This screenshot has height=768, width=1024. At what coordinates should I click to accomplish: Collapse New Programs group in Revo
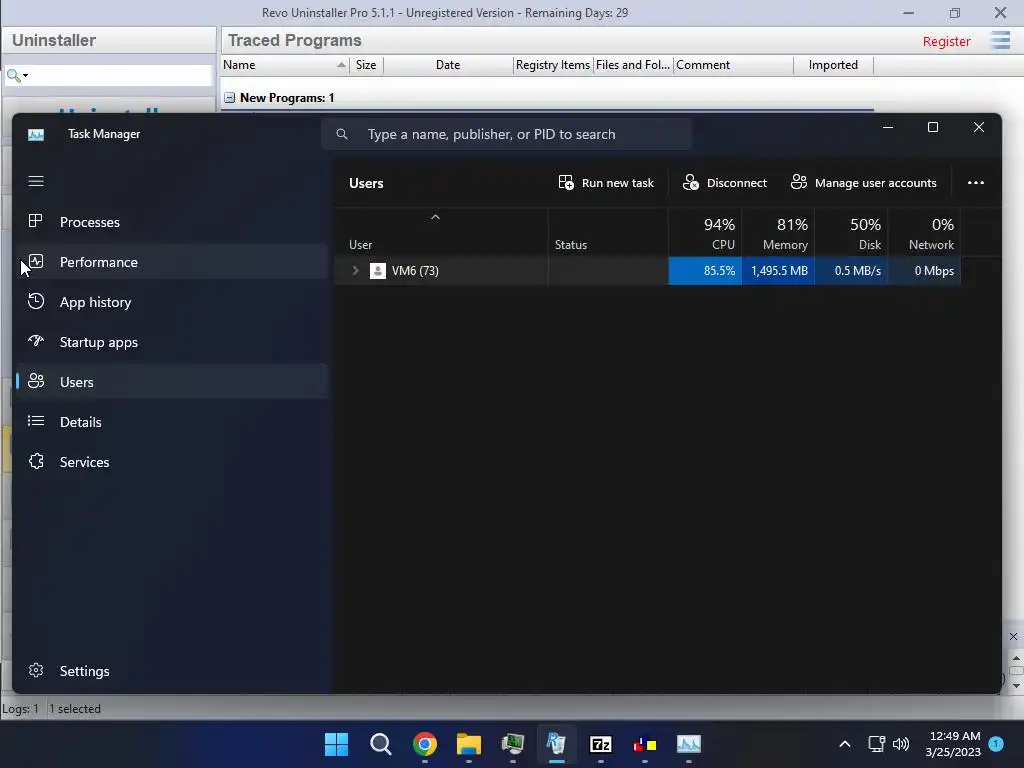(x=230, y=97)
